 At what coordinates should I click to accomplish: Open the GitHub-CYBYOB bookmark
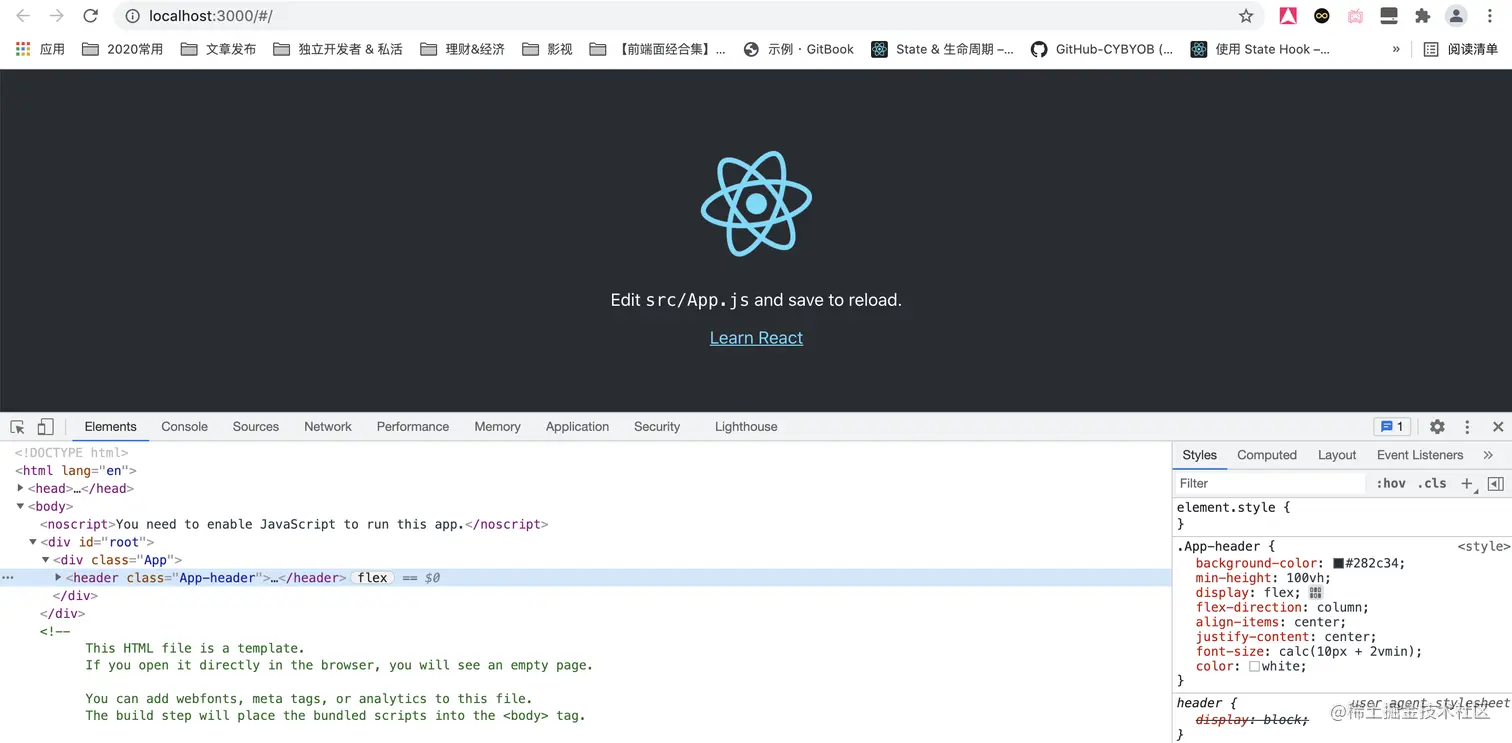point(1102,49)
